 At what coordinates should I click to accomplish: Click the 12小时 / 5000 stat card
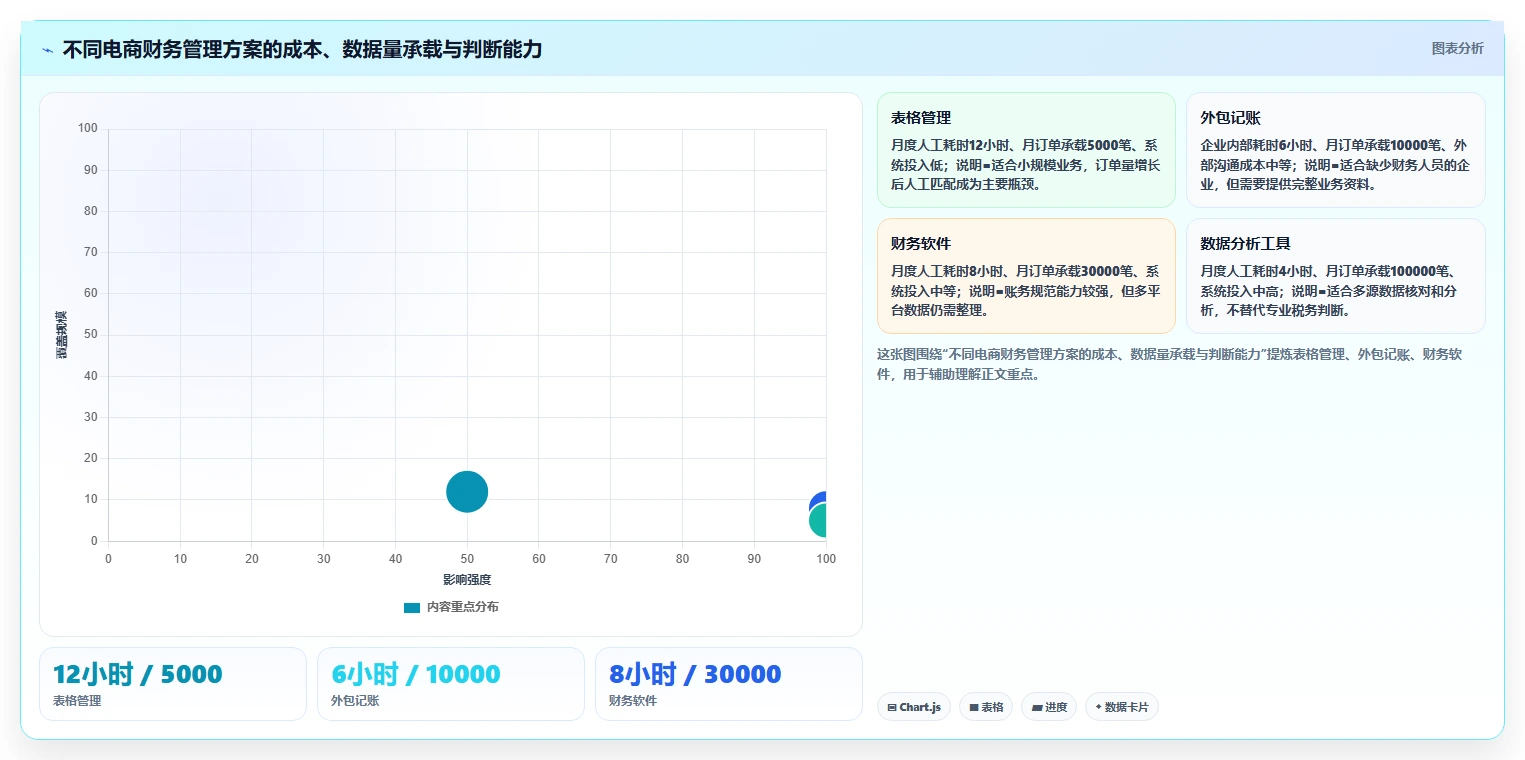[x=173, y=684]
